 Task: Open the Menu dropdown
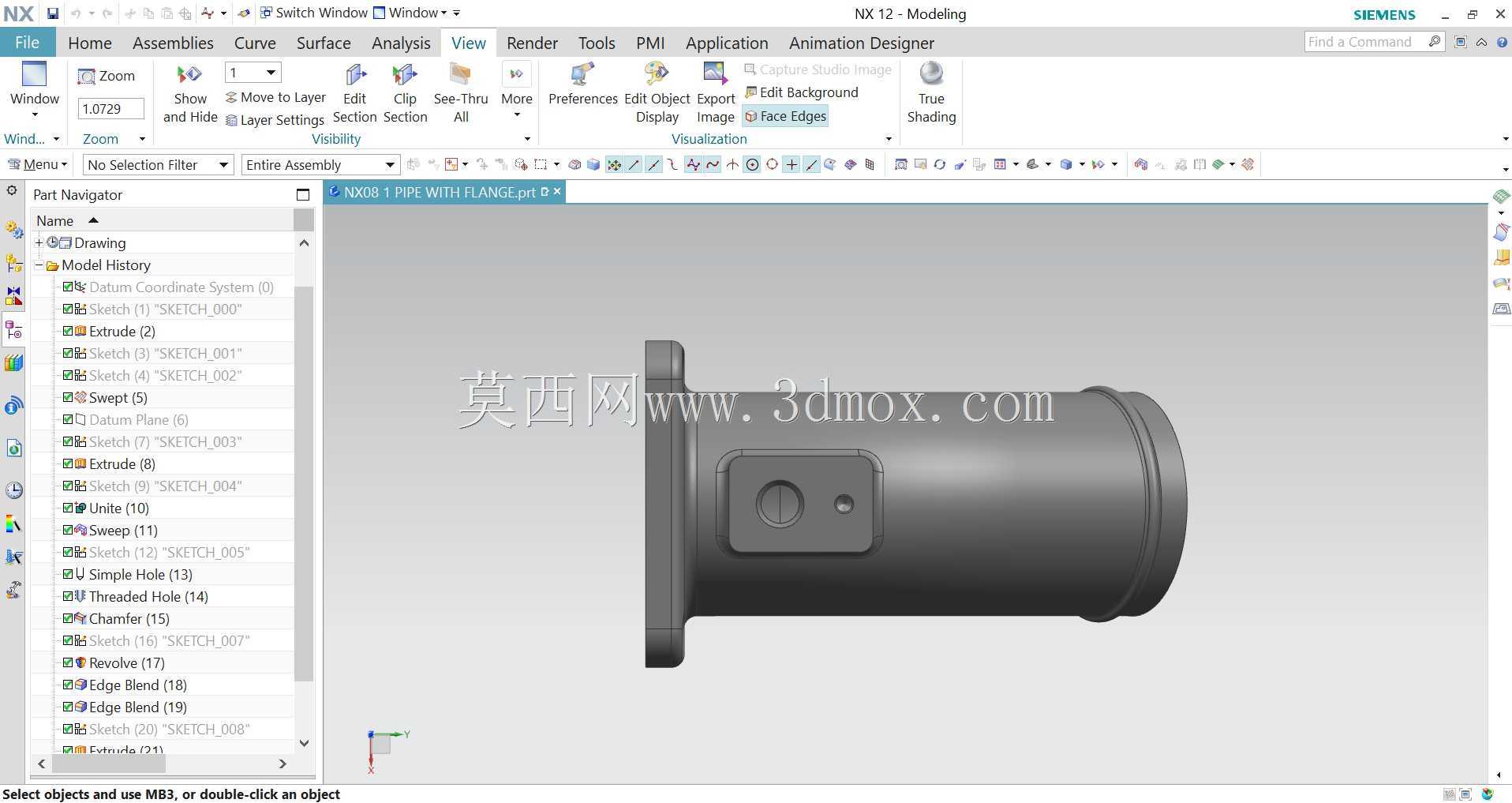point(37,164)
